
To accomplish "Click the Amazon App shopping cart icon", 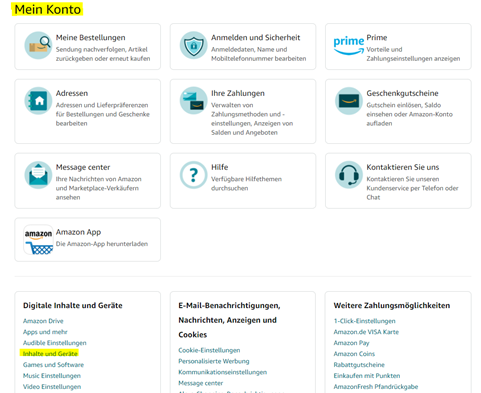I will [38, 240].
